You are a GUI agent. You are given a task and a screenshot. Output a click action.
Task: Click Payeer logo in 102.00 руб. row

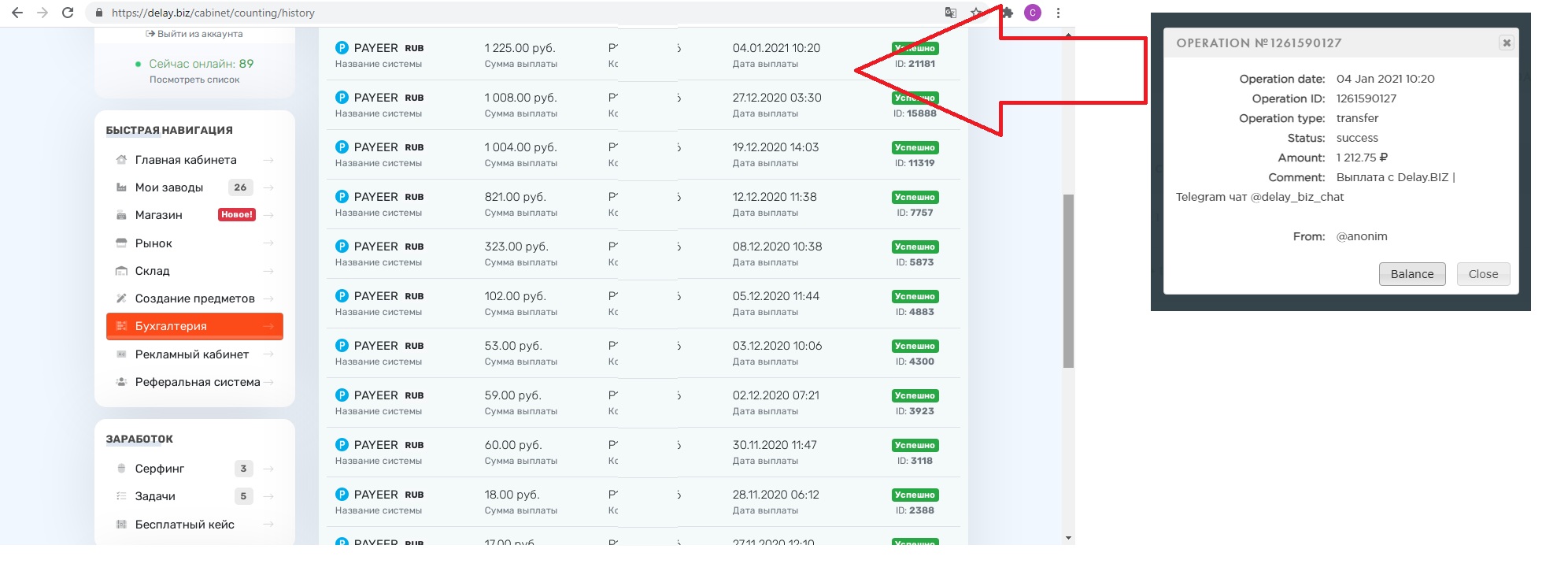pos(342,296)
